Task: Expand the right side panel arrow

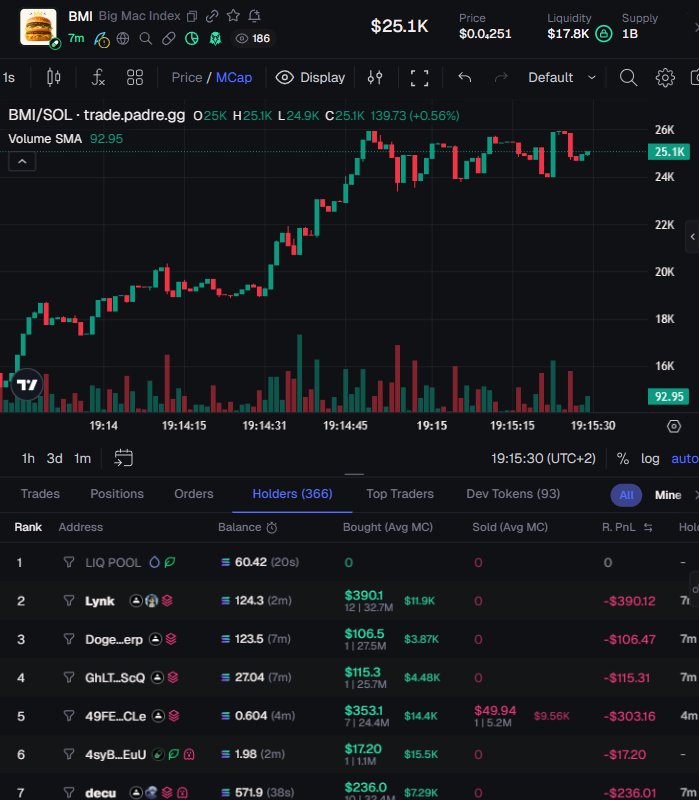Action: pyautogui.click(x=692, y=236)
